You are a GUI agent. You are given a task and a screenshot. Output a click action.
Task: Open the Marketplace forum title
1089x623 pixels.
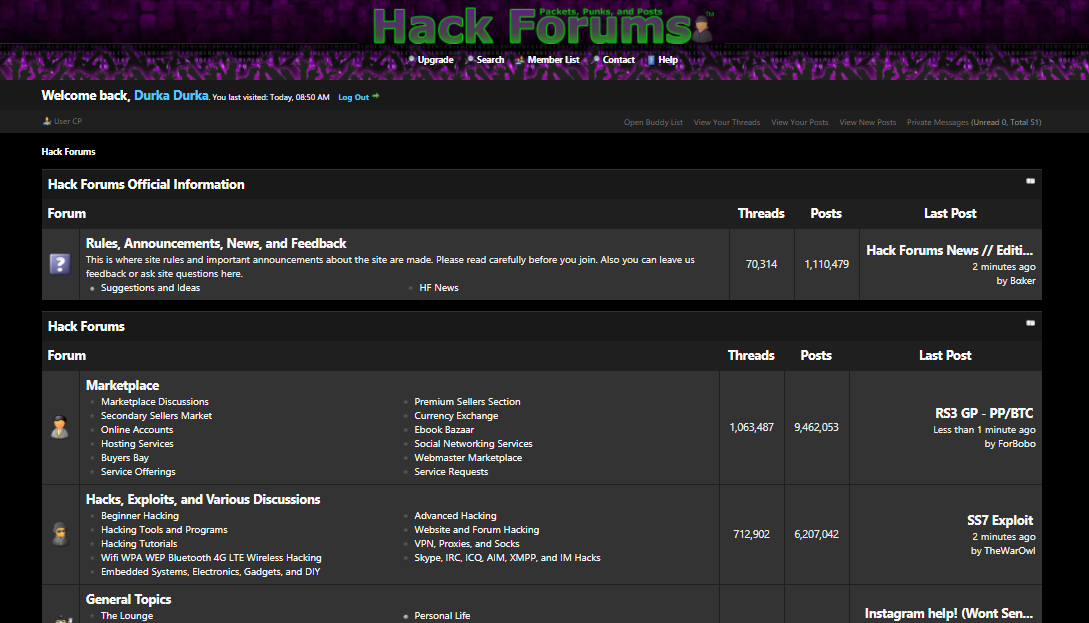pos(122,385)
